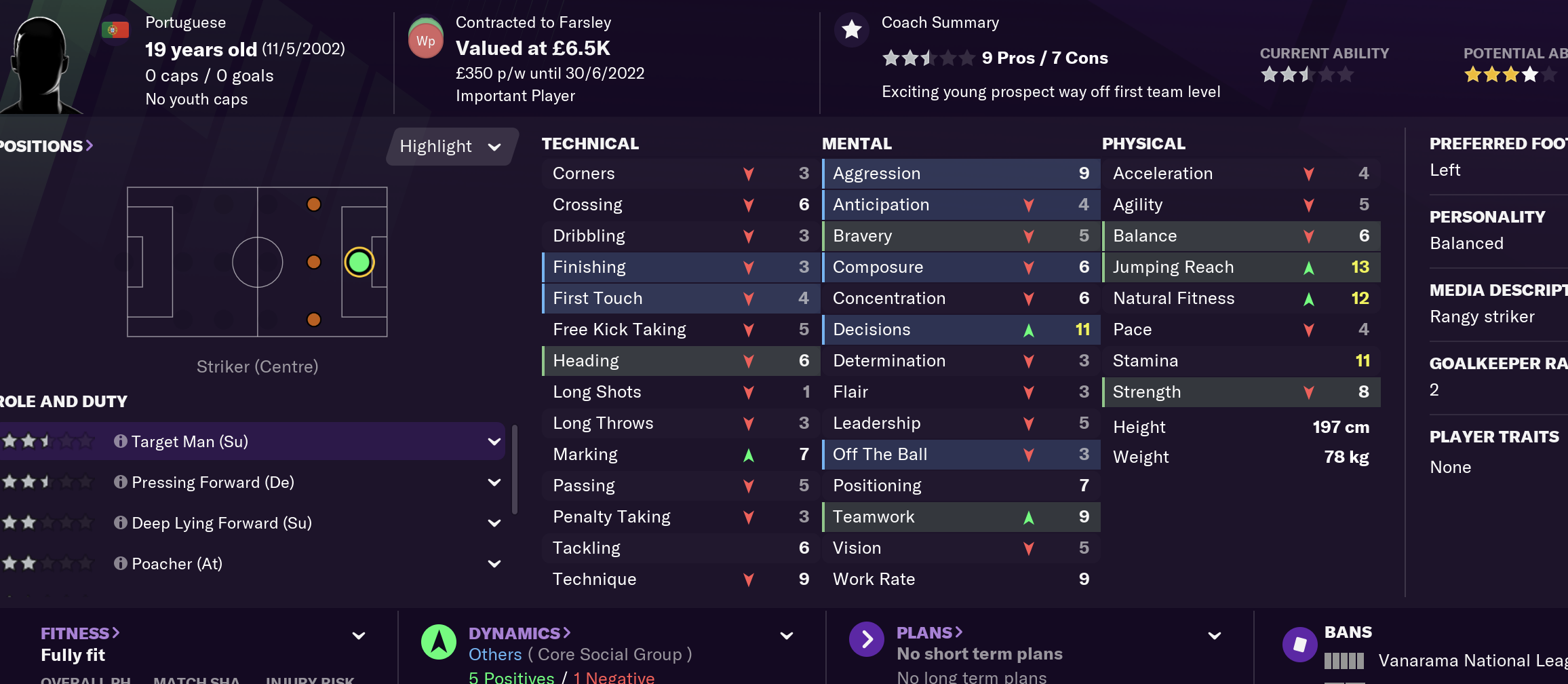1568x684 pixels.
Task: Click the role list scrollbar
Action: point(515,470)
